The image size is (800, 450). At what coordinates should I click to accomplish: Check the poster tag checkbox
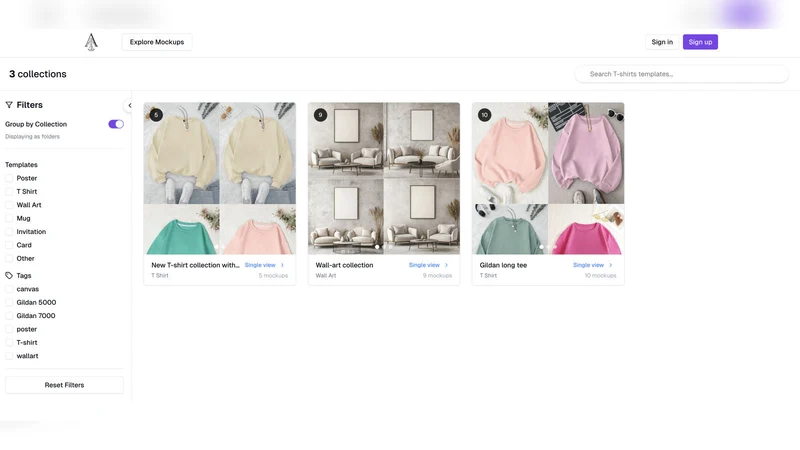point(9,329)
